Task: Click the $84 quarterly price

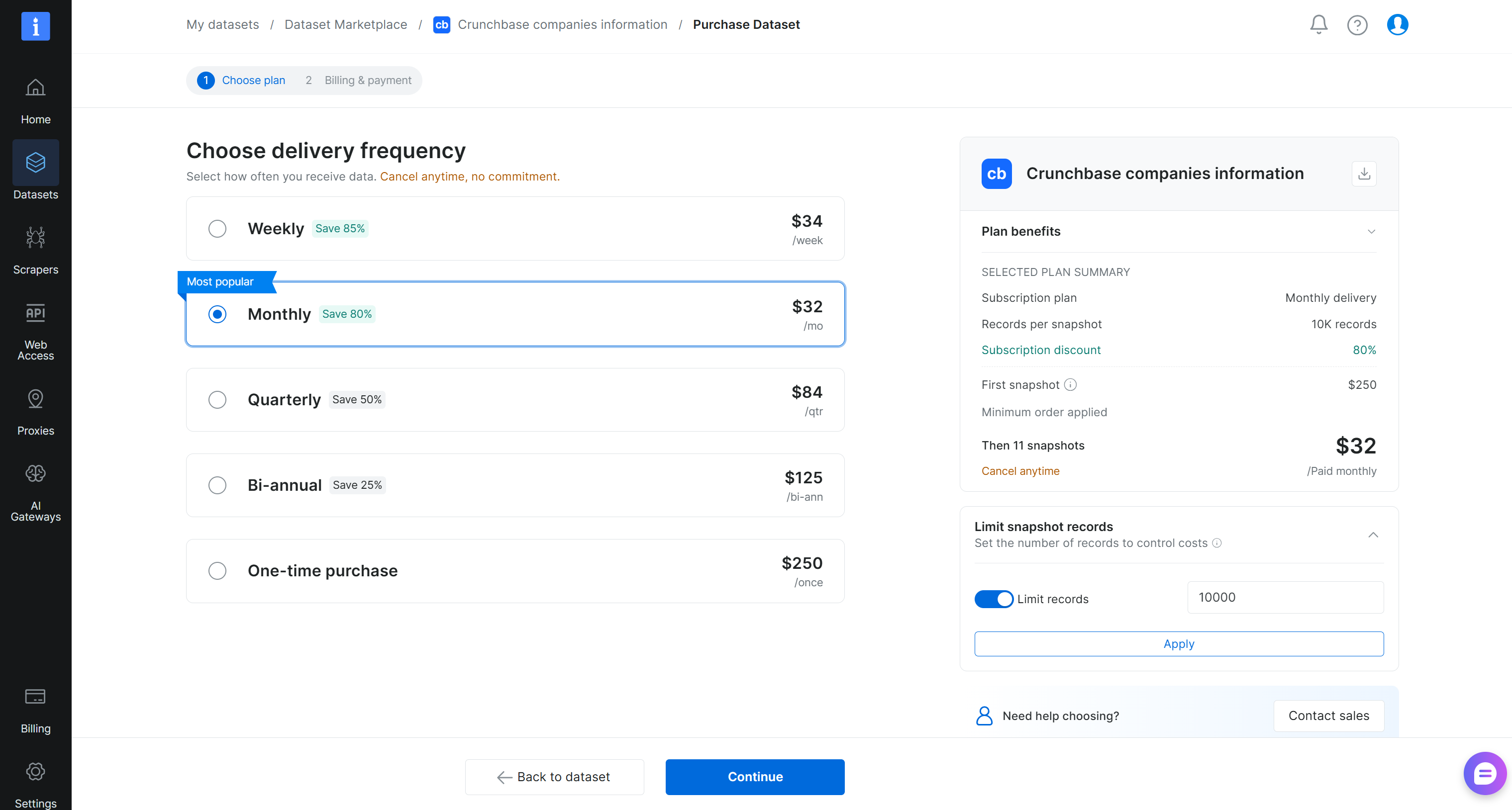Action: (806, 392)
